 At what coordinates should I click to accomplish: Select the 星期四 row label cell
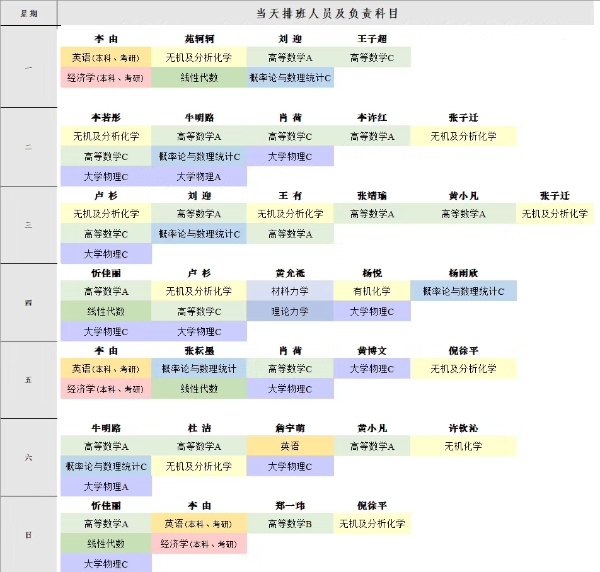[x=29, y=302]
